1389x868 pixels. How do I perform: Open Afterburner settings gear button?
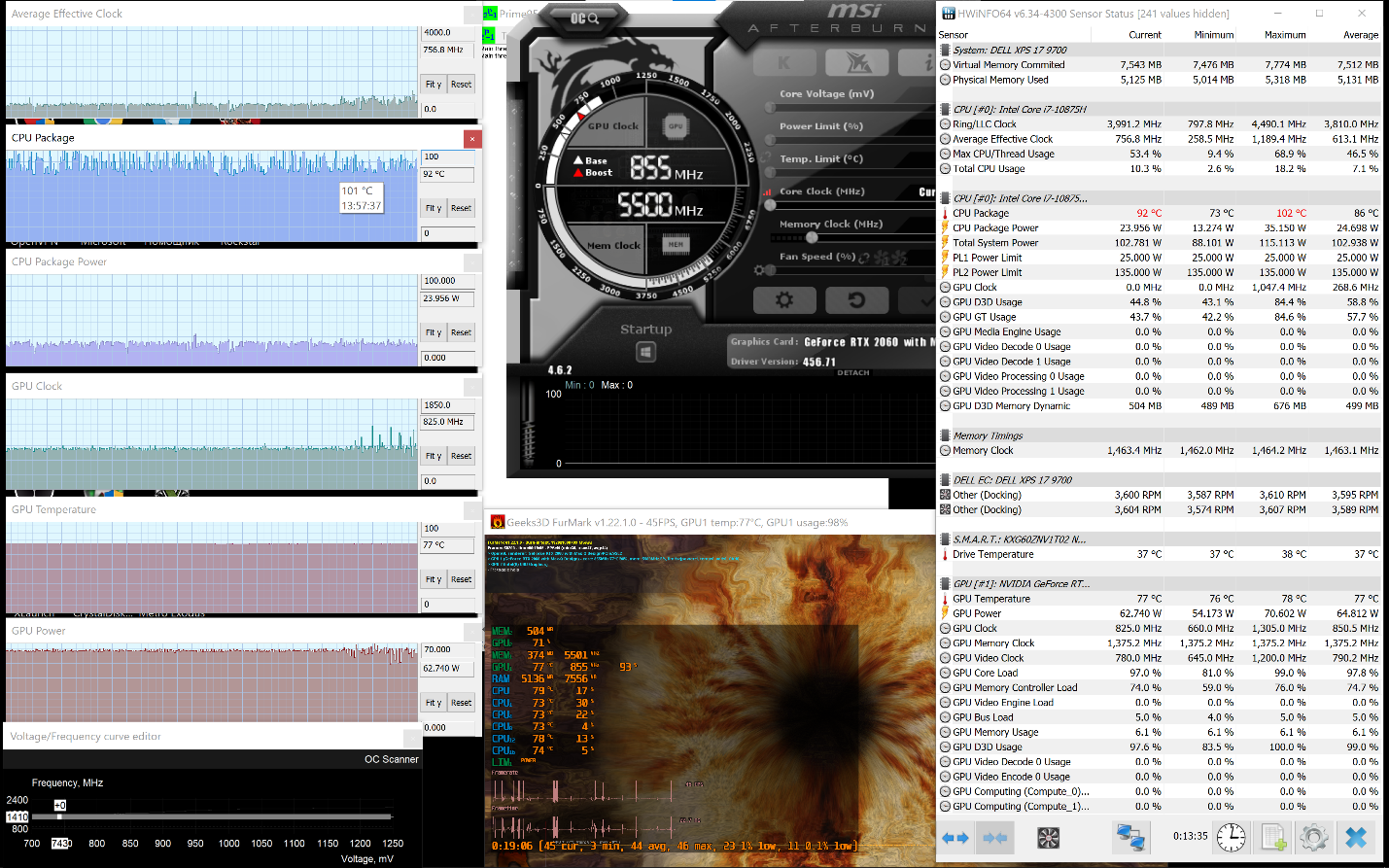point(784,300)
